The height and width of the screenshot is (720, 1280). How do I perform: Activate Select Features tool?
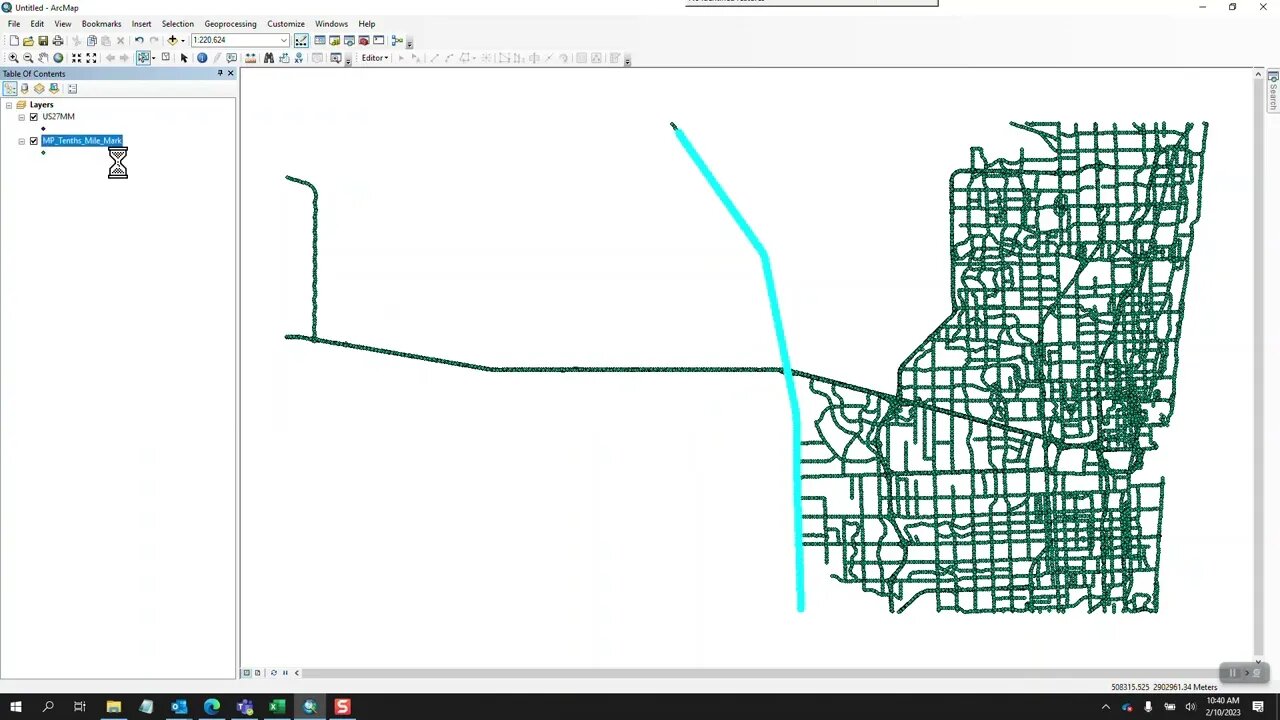[x=143, y=58]
